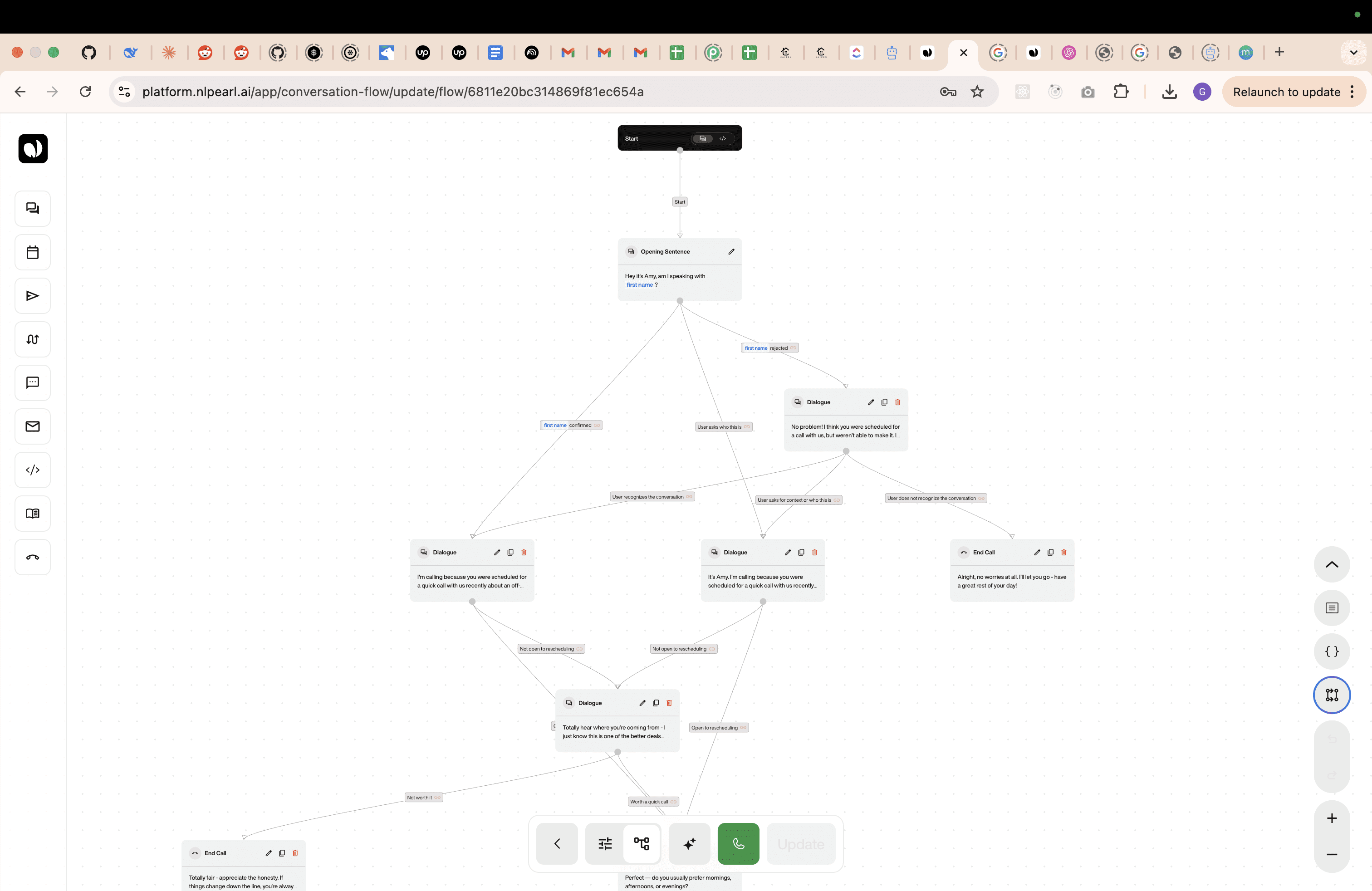Click the green test call button
The width and height of the screenshot is (1372, 891).
click(x=738, y=844)
